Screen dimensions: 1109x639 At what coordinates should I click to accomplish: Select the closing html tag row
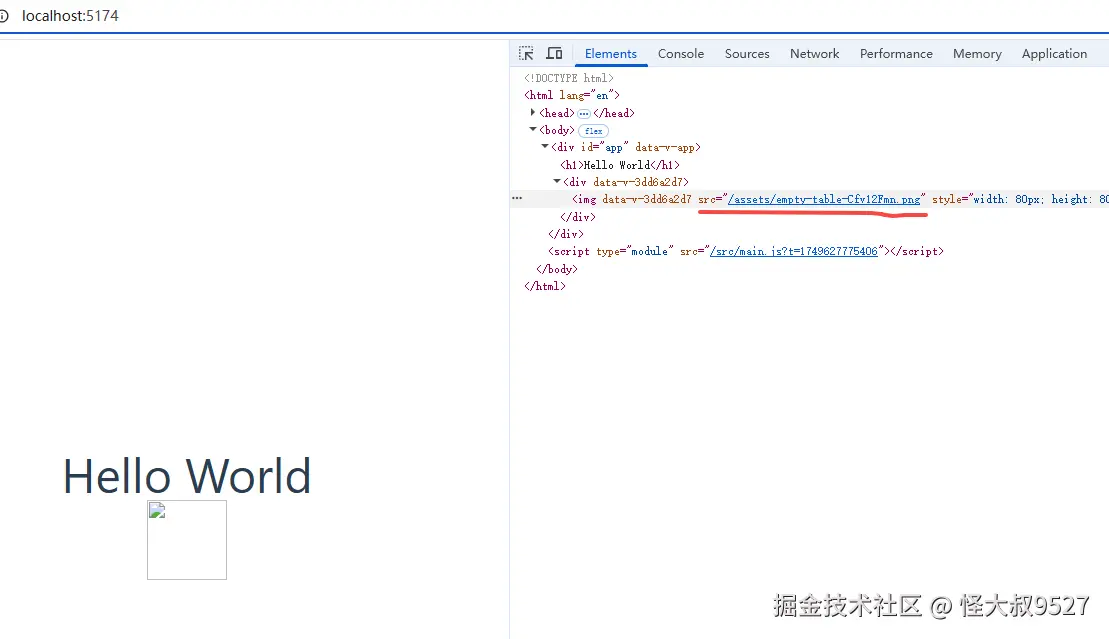[x=545, y=286]
